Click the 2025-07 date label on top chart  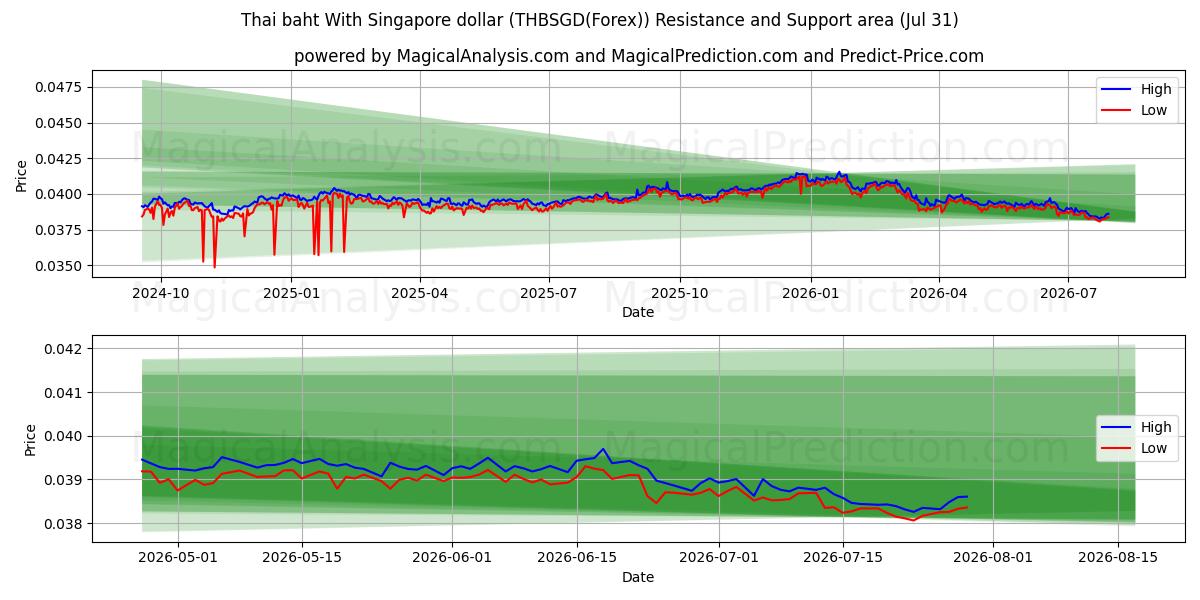(x=548, y=295)
